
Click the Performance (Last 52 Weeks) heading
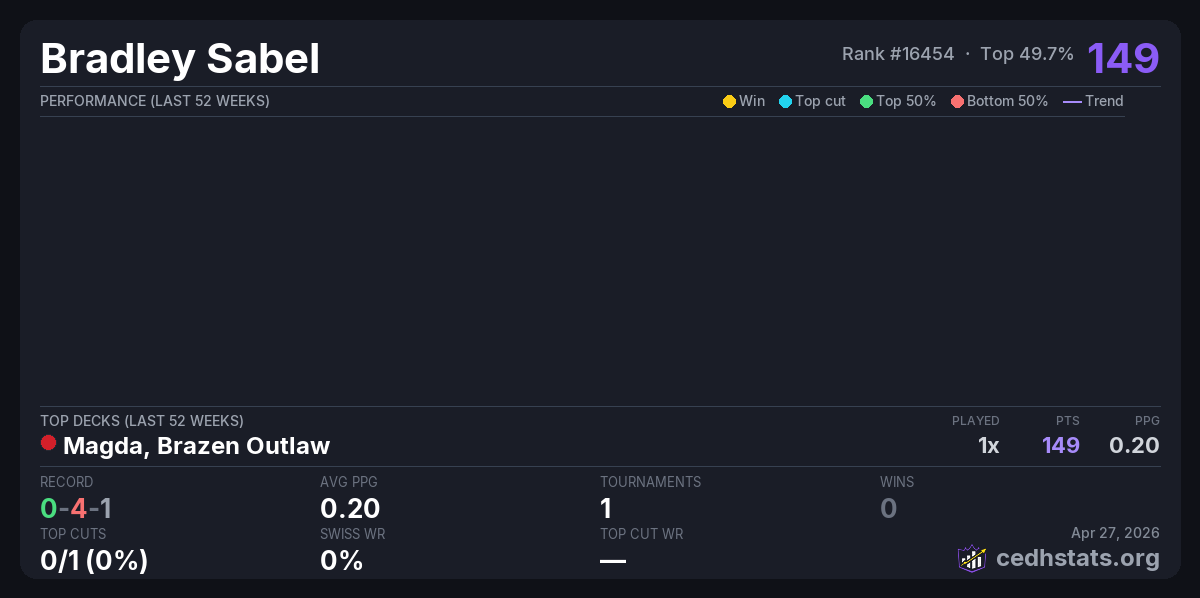pos(155,101)
